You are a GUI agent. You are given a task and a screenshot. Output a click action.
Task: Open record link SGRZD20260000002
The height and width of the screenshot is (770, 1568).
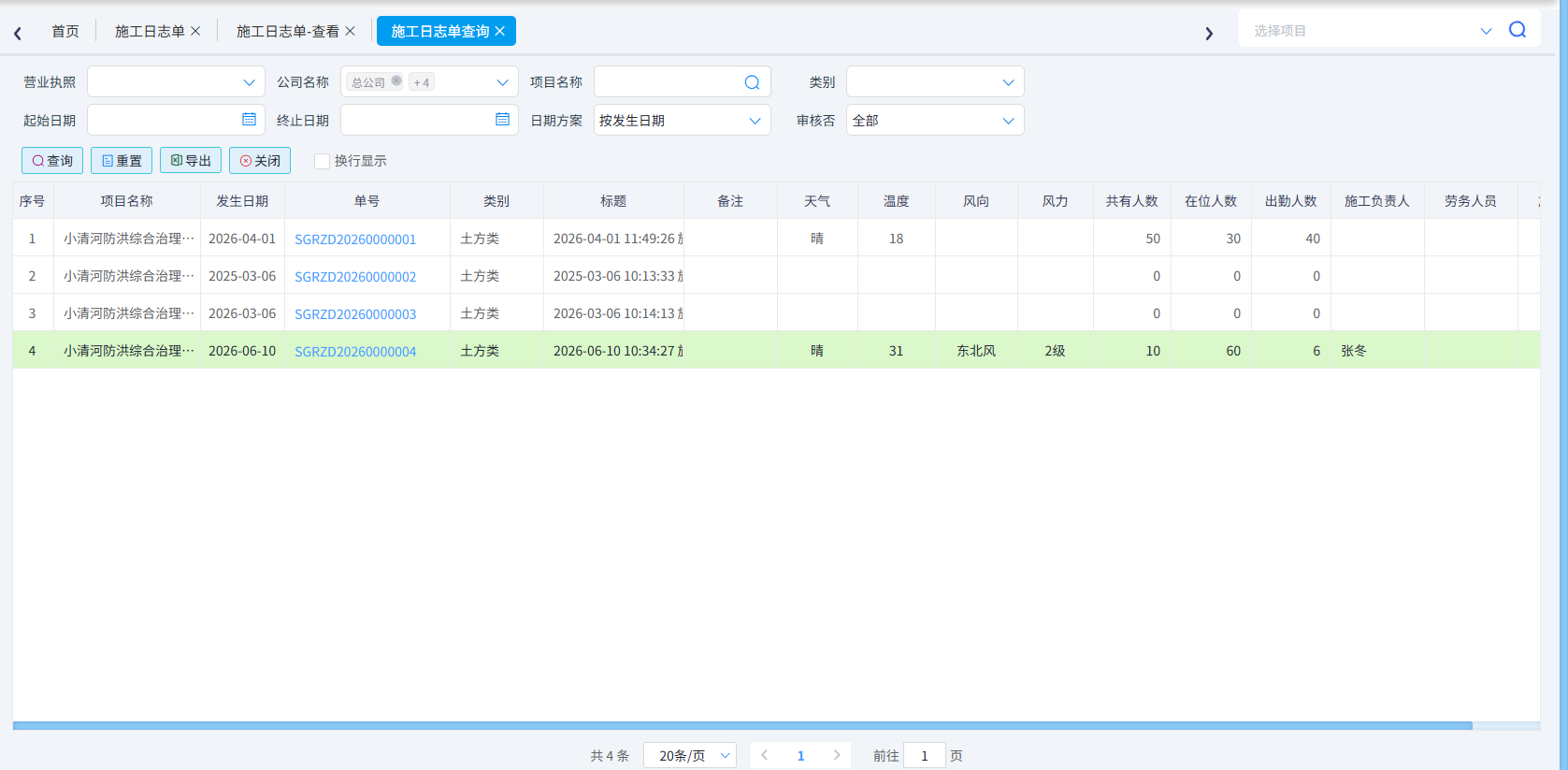click(x=355, y=276)
